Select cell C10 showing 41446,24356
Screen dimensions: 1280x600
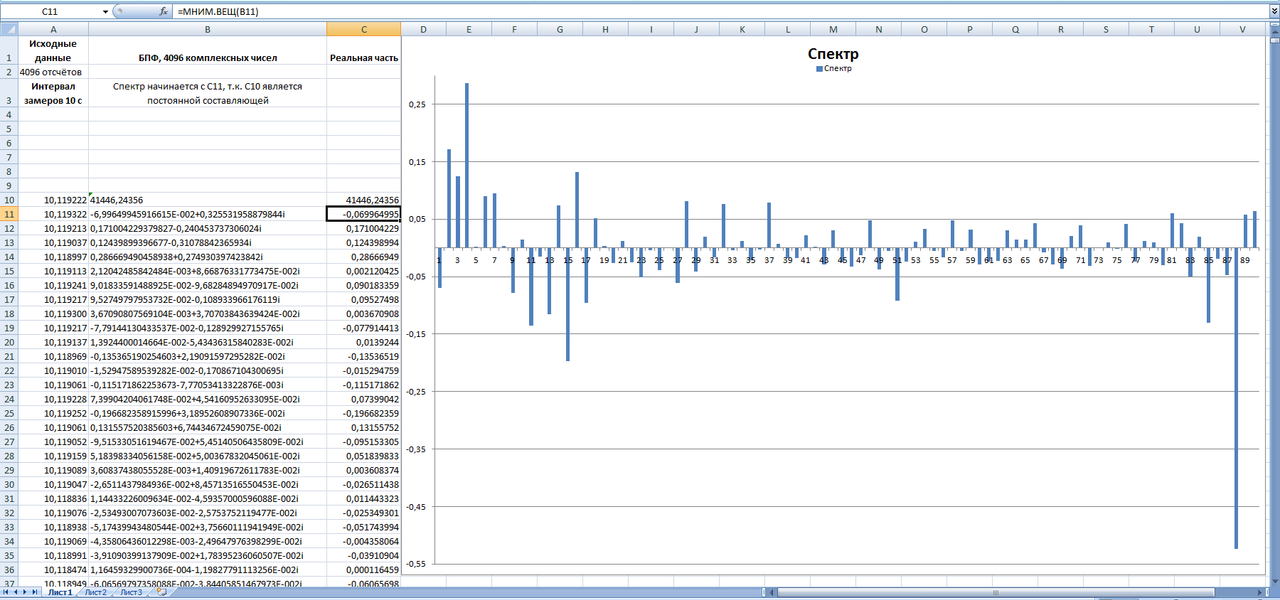click(x=364, y=200)
